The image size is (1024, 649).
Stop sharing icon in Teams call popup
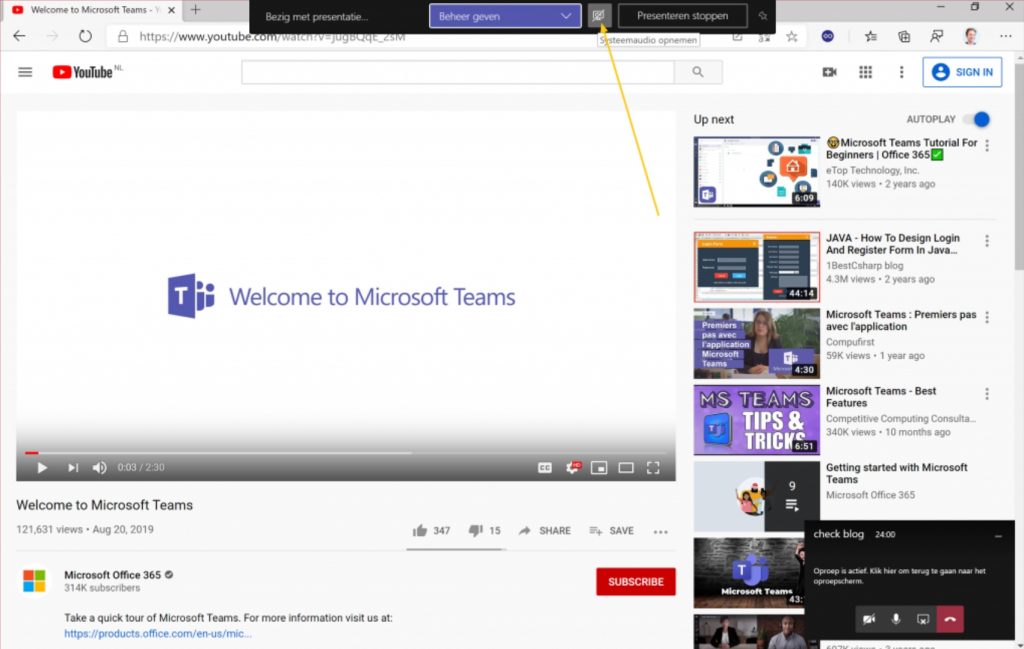(x=923, y=619)
